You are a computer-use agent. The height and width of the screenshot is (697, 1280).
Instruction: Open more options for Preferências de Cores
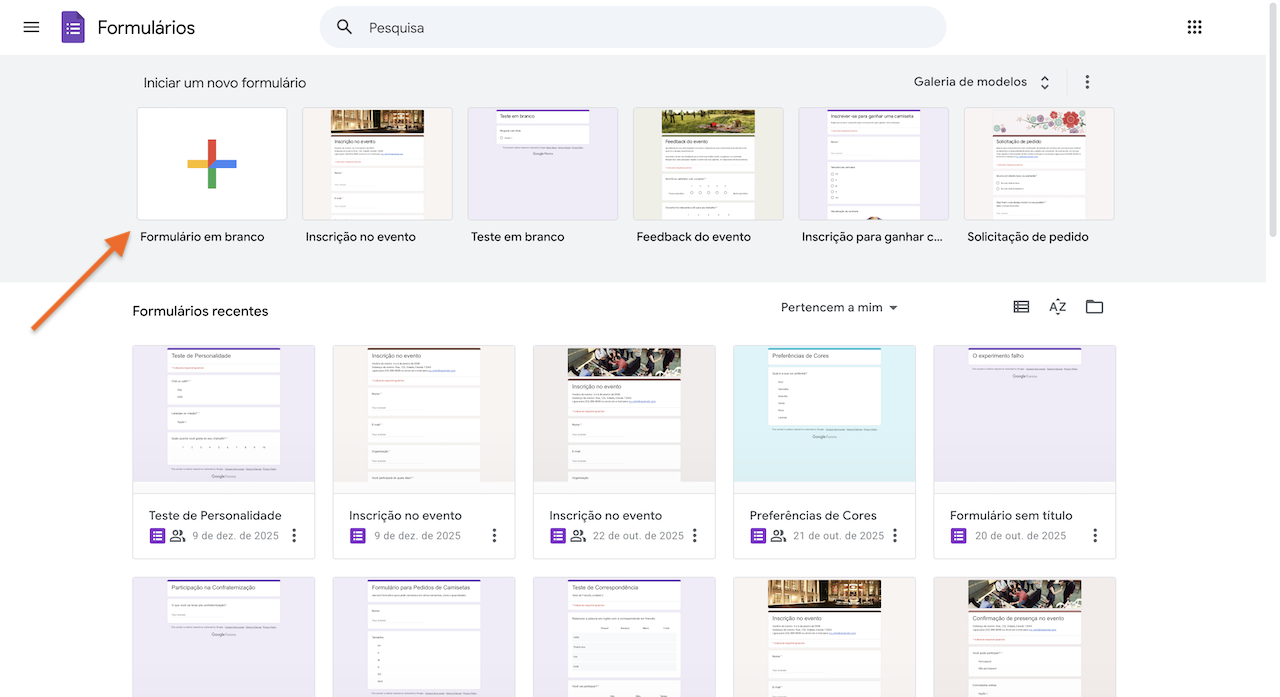895,536
